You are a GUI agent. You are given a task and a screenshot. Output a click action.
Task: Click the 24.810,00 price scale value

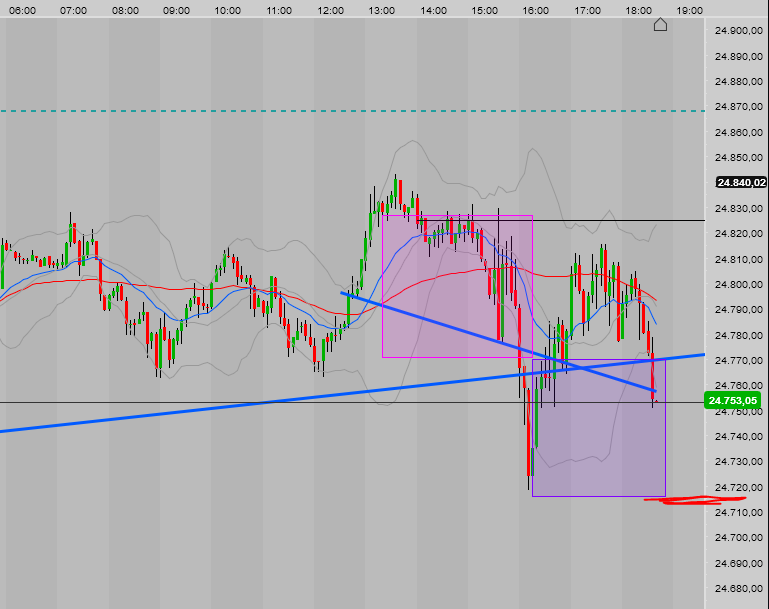tap(739, 259)
